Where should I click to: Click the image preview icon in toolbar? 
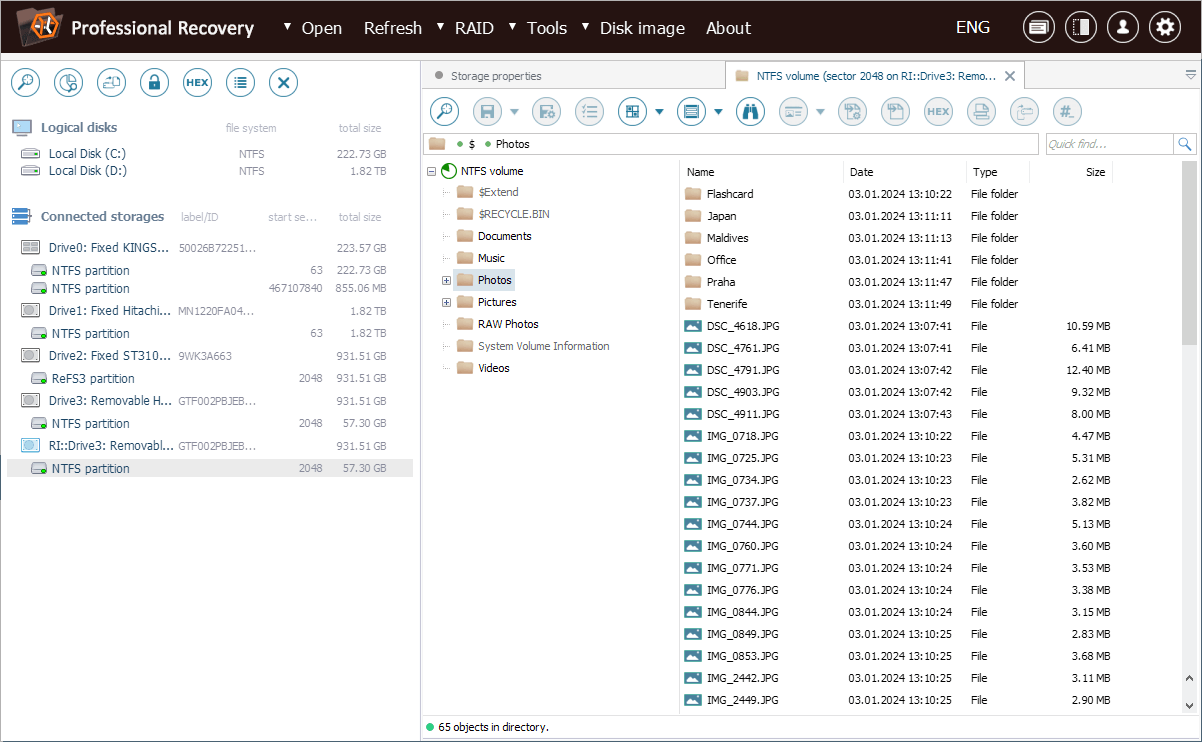(x=793, y=112)
